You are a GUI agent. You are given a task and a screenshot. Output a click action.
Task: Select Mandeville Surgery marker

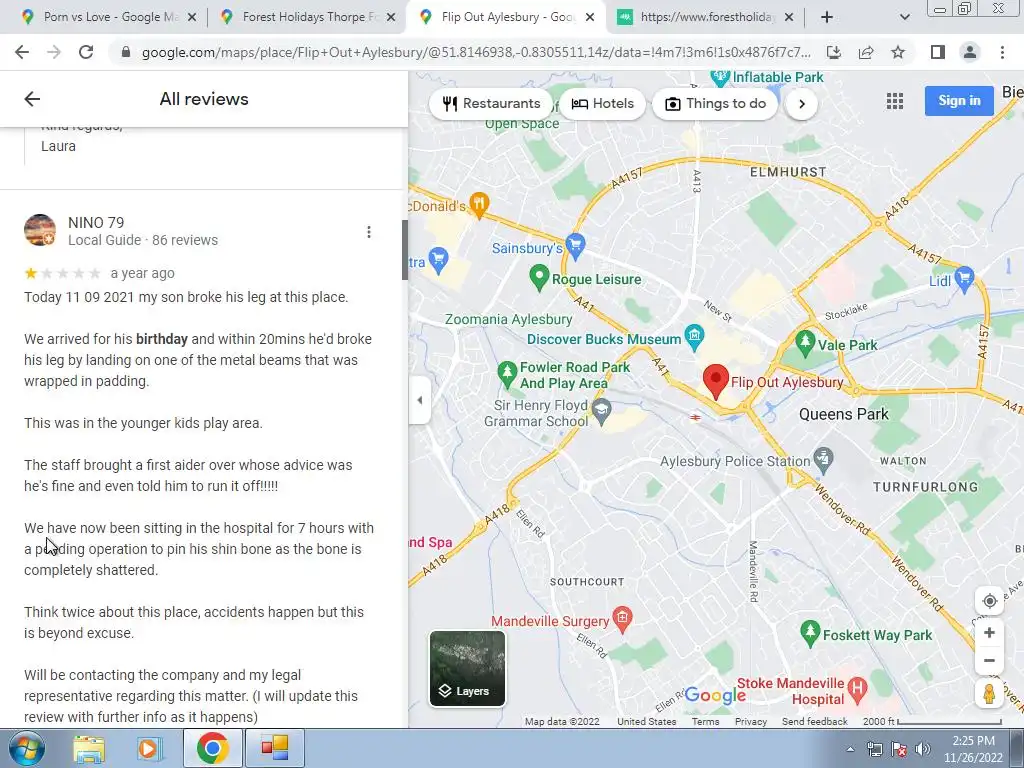point(622,620)
